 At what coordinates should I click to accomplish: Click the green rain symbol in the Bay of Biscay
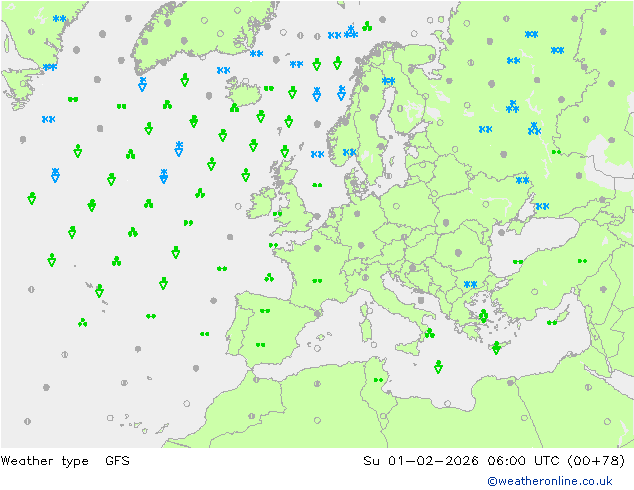click(269, 277)
